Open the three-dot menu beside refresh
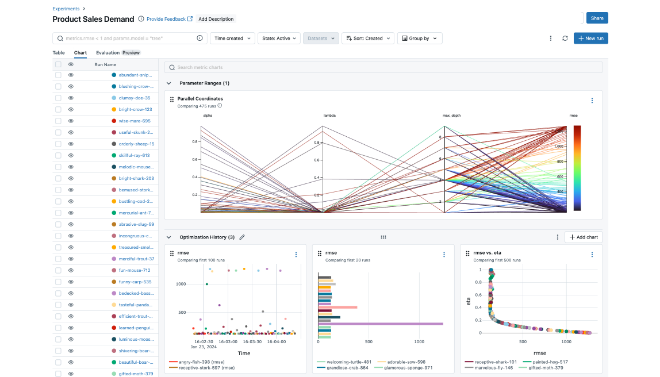Viewport: 660px width, 377px height. [x=550, y=38]
